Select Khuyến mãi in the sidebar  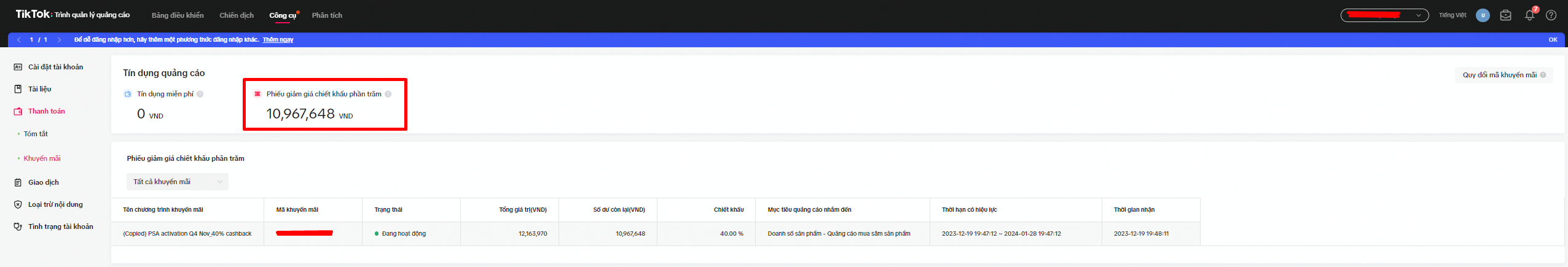coord(42,158)
